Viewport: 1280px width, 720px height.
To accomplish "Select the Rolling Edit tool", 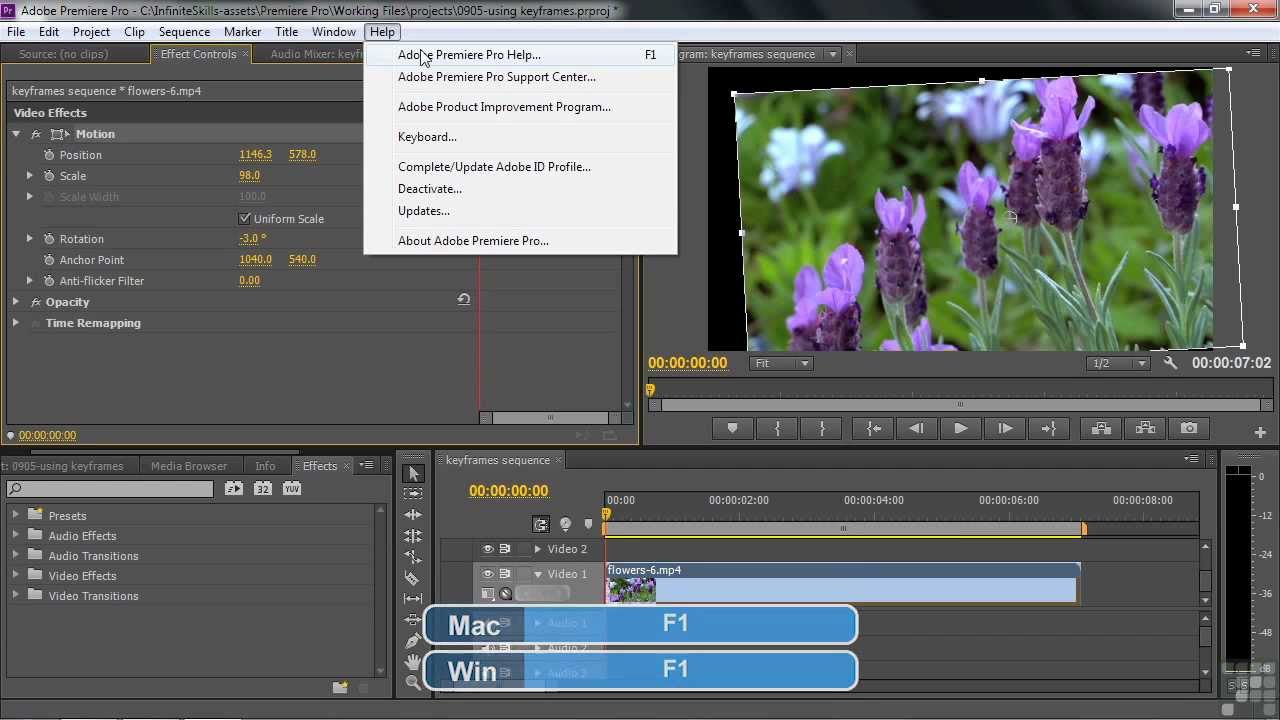I will (x=413, y=536).
